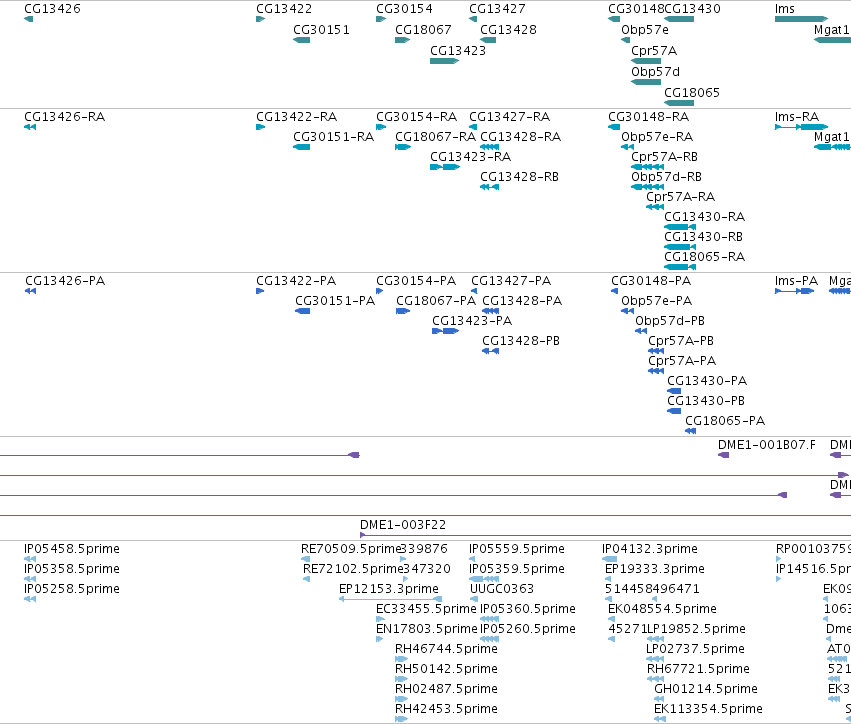The width and height of the screenshot is (851, 724).
Task: Select the CG30154 gene label
Action: (404, 9)
